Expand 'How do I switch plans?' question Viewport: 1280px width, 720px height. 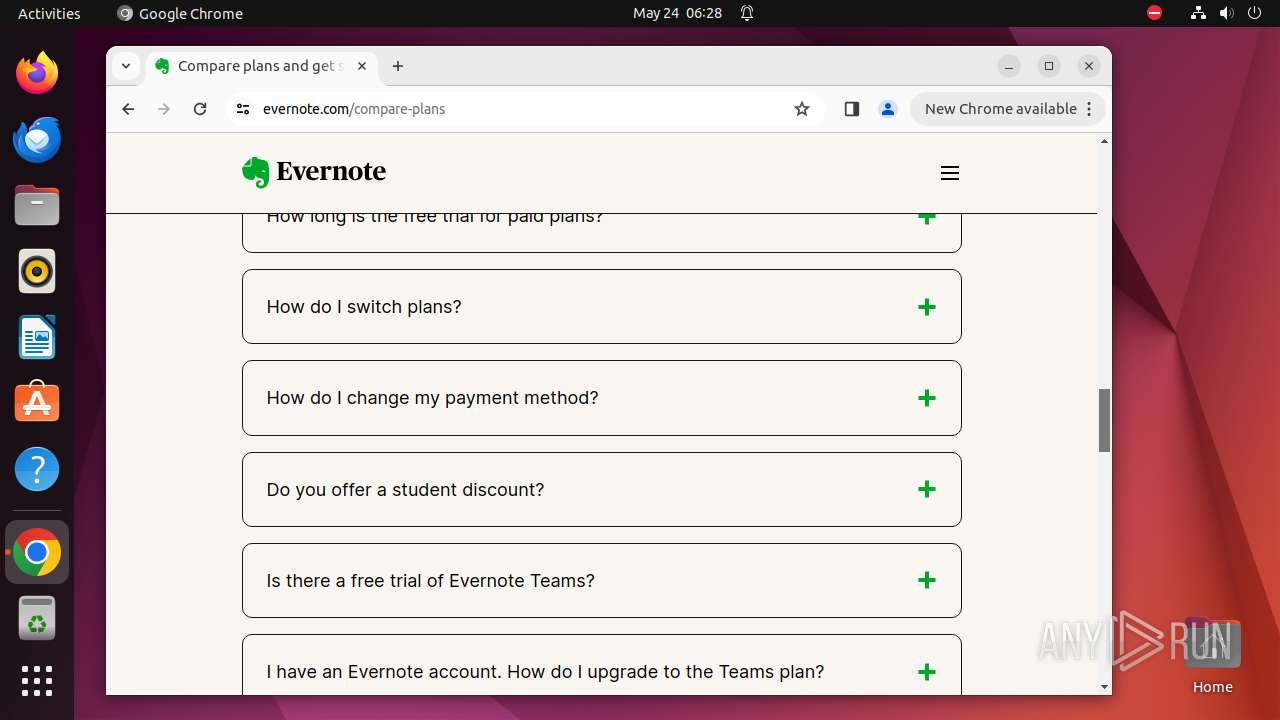[602, 307]
